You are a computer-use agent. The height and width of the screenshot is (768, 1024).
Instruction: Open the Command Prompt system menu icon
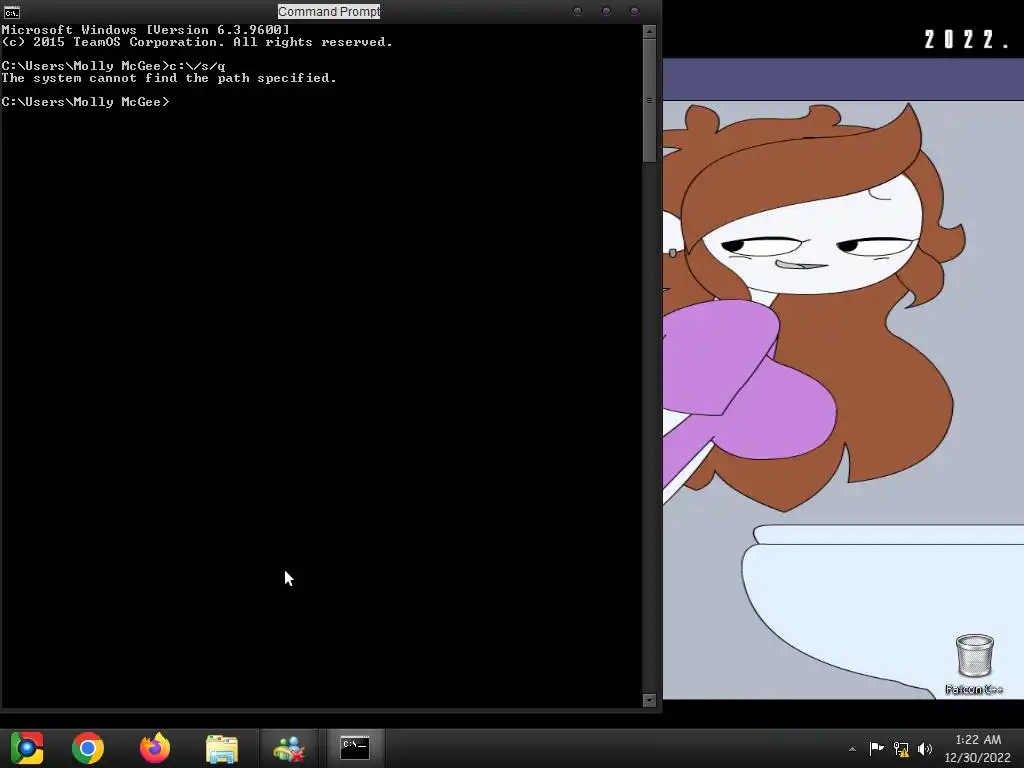click(12, 12)
